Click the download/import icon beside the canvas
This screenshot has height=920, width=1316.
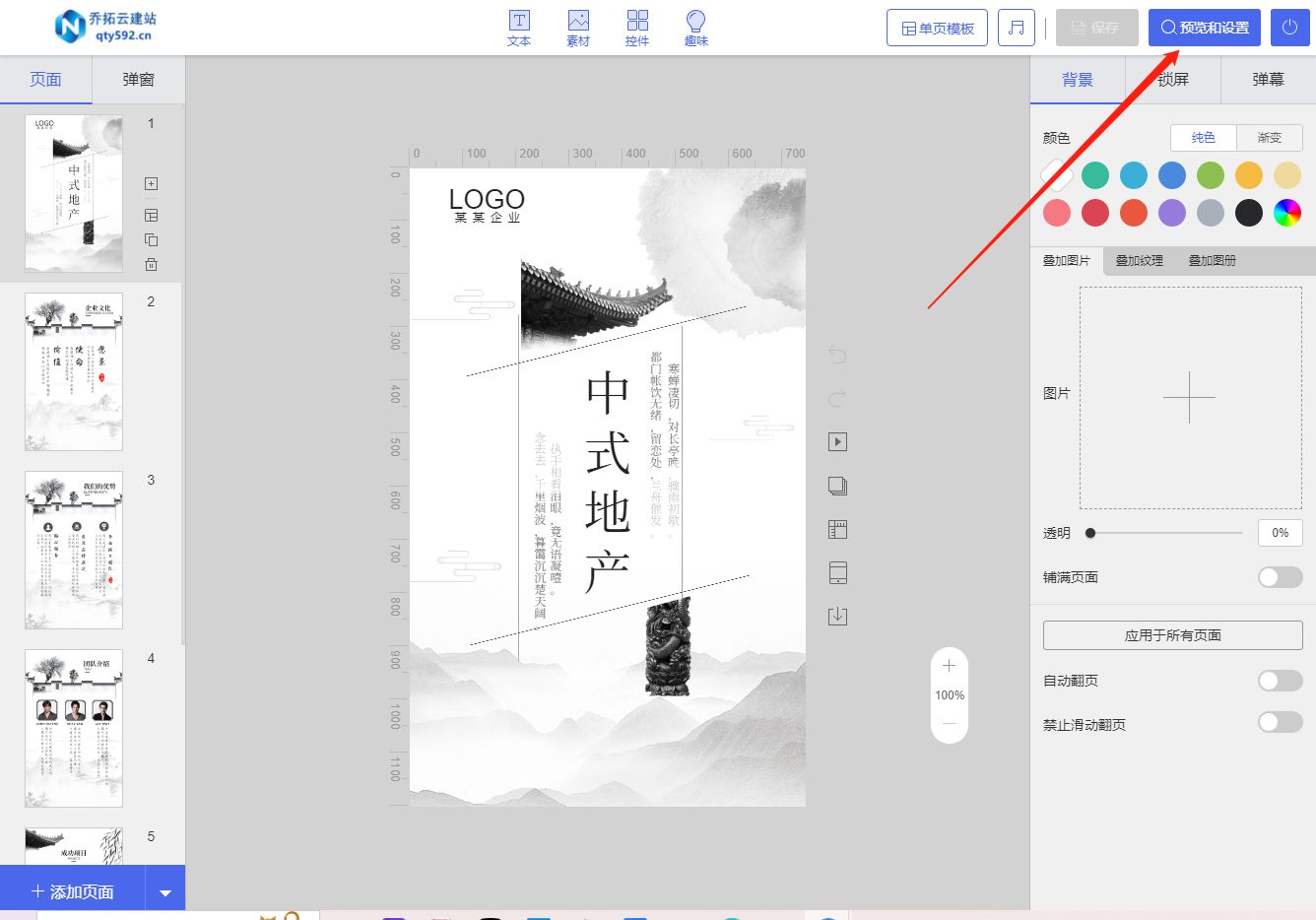(x=837, y=616)
